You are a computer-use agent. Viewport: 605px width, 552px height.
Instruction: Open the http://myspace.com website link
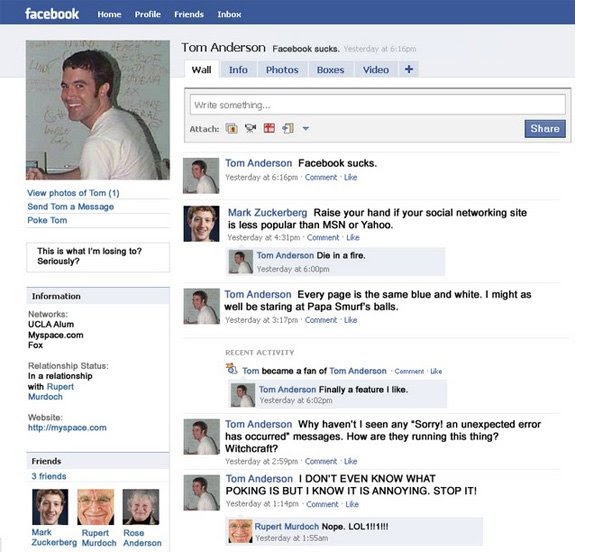click(67, 427)
